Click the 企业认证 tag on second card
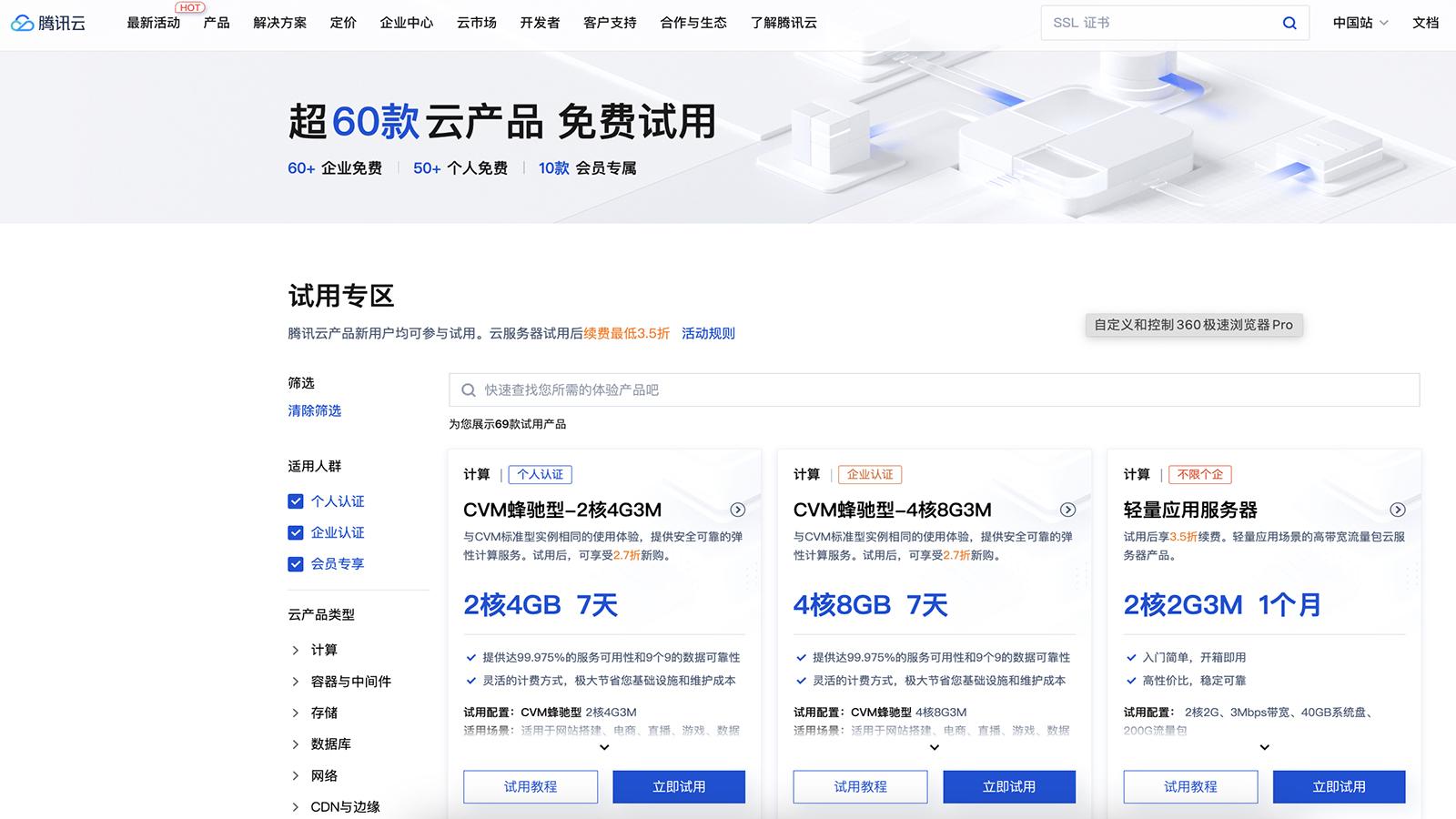1456x819 pixels. click(870, 474)
